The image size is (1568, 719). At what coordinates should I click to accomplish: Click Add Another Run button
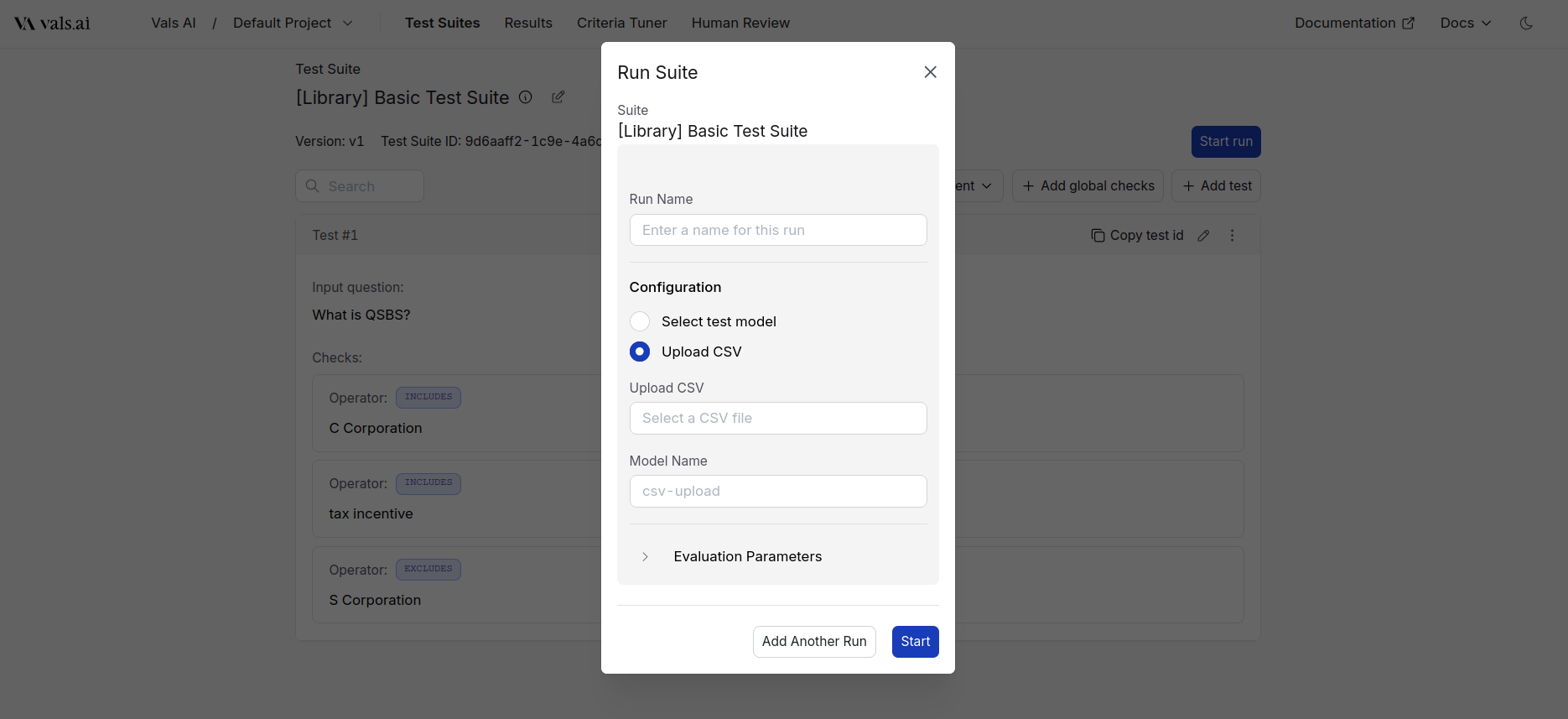pos(814,642)
